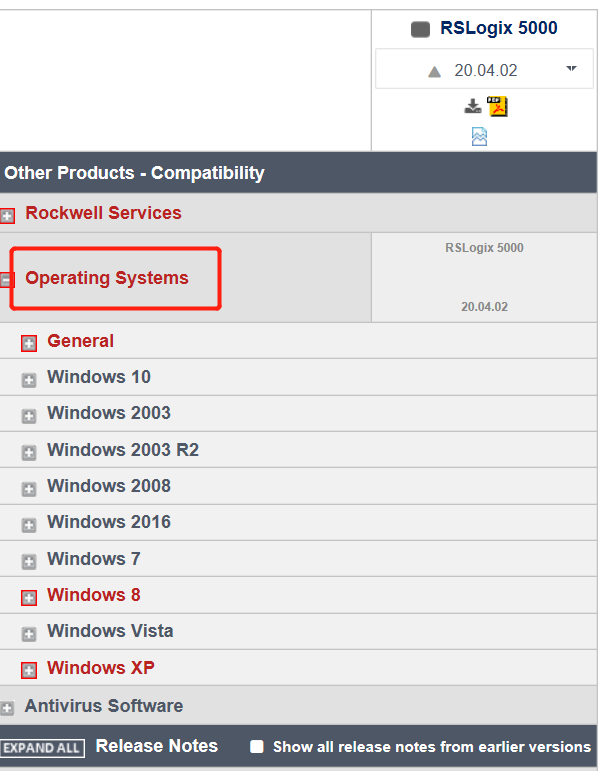Collapse the Operating Systems section
Viewport: 609px width, 771px height.
pos(7,280)
